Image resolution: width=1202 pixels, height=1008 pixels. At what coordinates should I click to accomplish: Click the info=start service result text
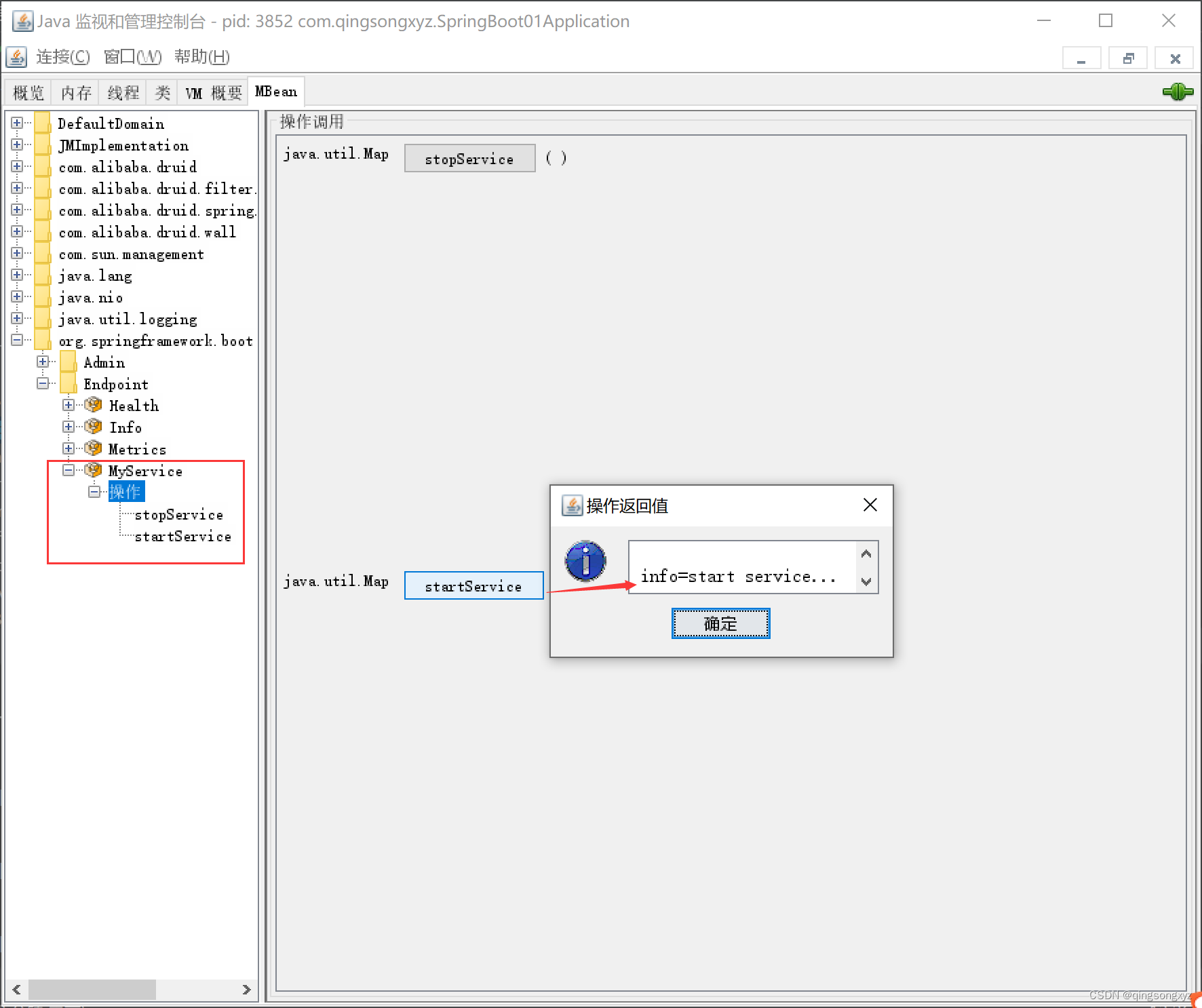click(x=738, y=577)
